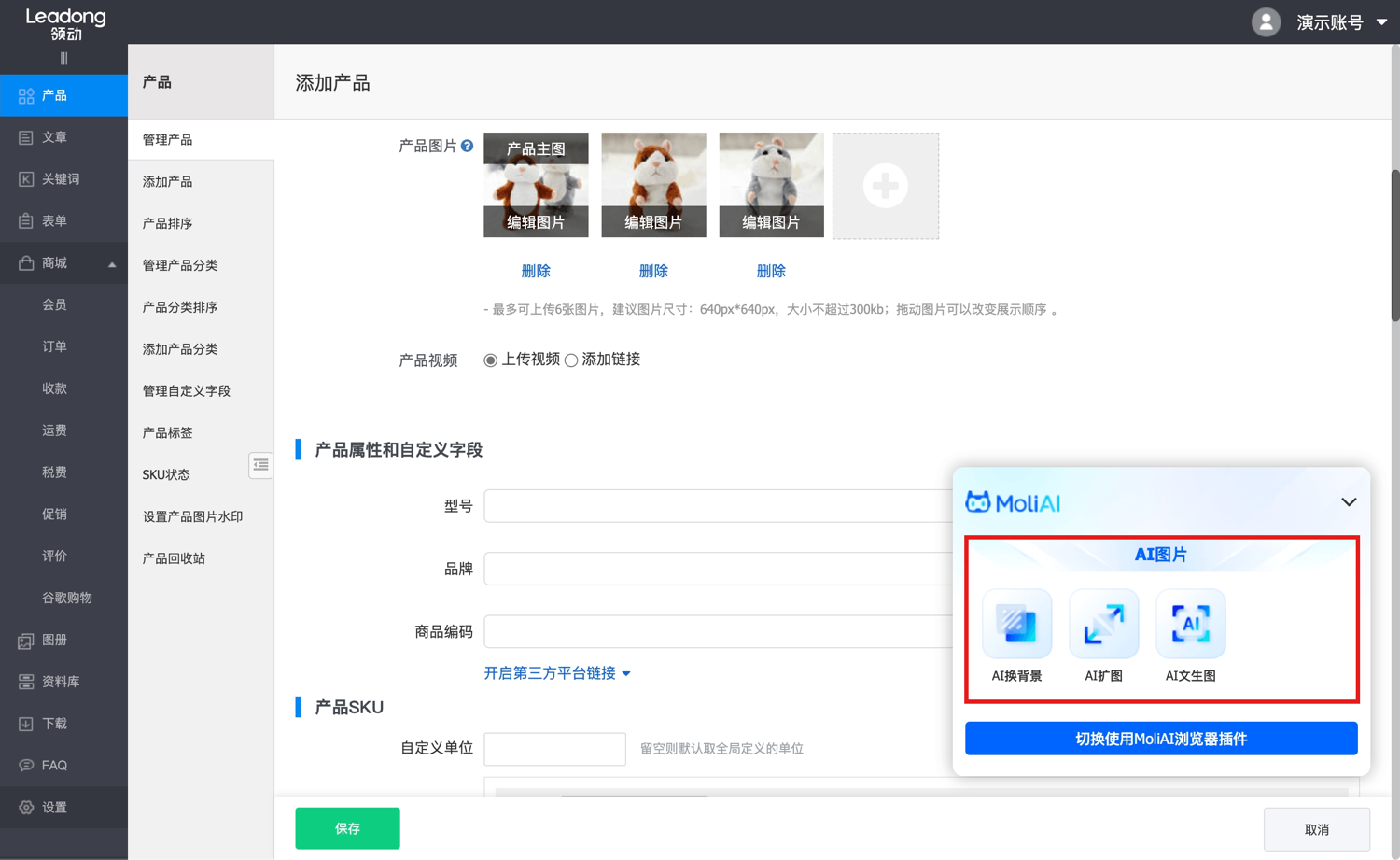
Task: Open the AI换背景 background swap tool
Action: (1016, 624)
